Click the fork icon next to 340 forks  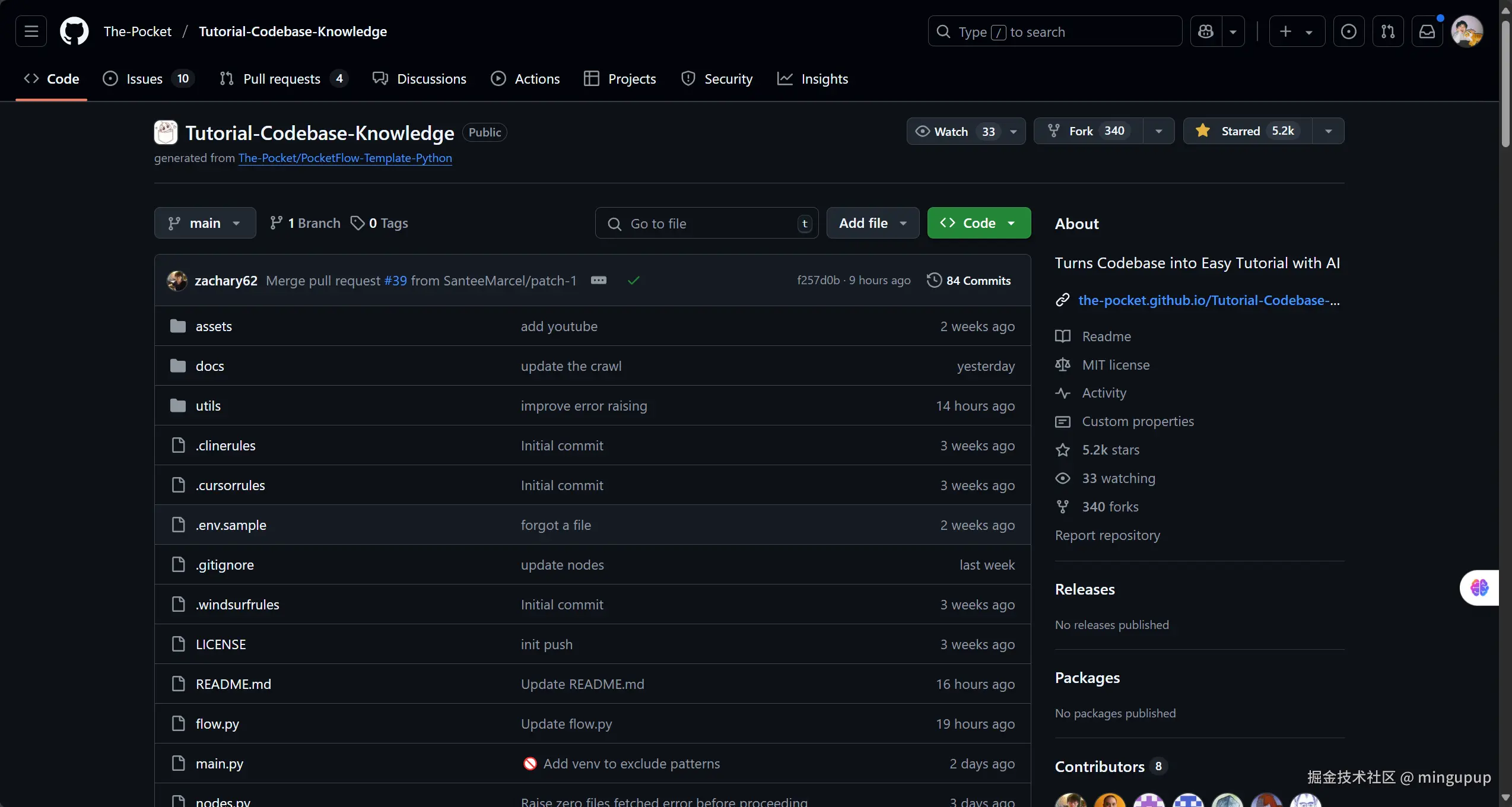tap(1062, 507)
